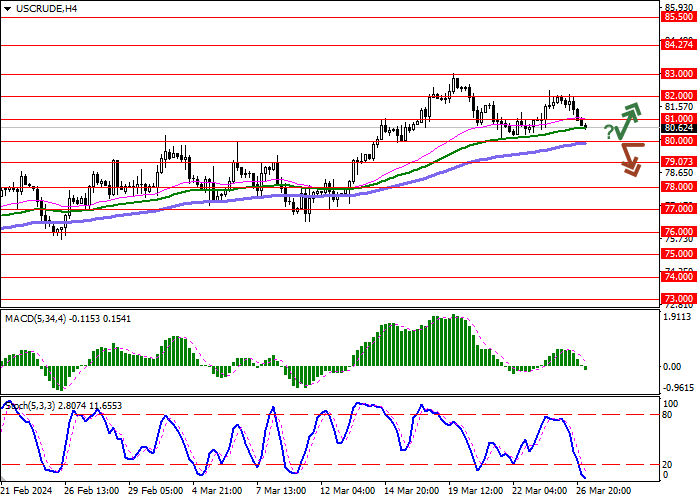Click the 14 Mar 20:00 time label
700x500 pixels.
(x=412, y=491)
